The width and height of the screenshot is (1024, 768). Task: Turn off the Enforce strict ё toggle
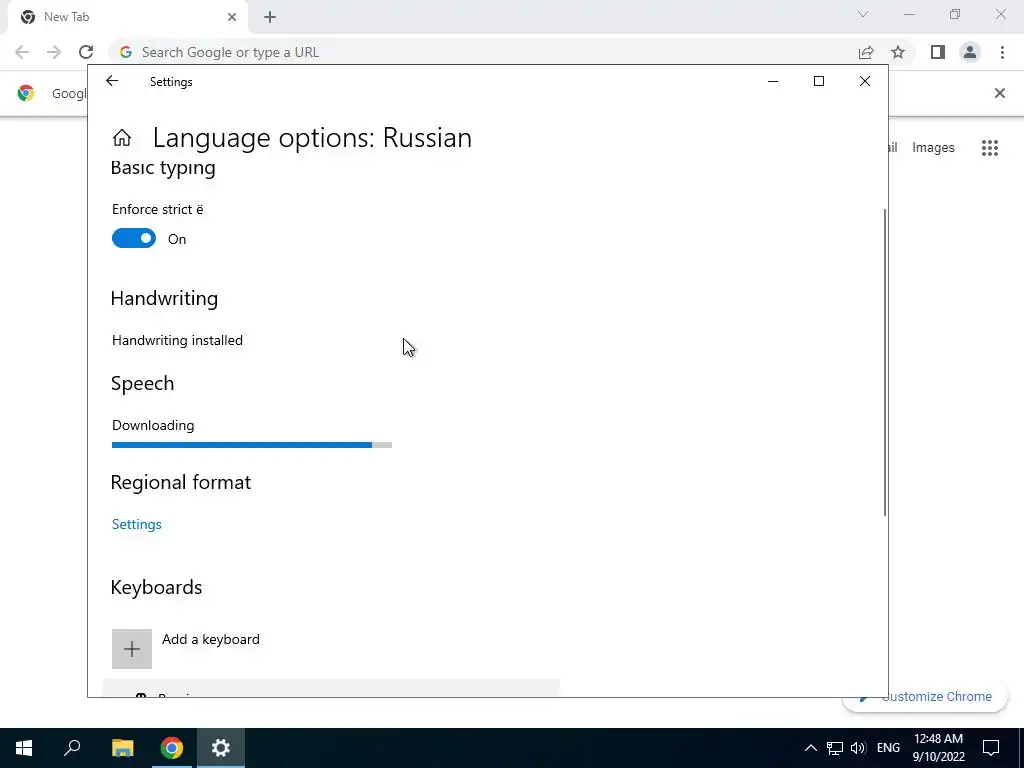tap(134, 238)
